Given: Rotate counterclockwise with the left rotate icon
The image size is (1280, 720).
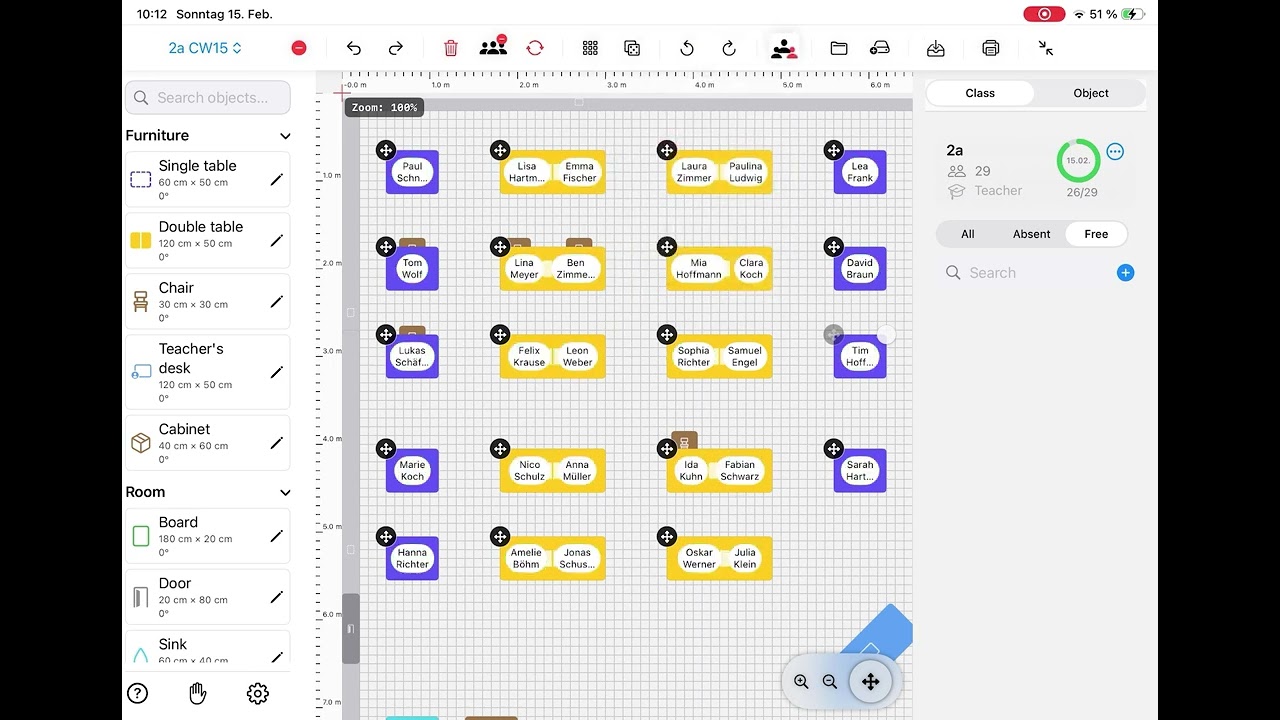Looking at the screenshot, I should click(x=687, y=48).
